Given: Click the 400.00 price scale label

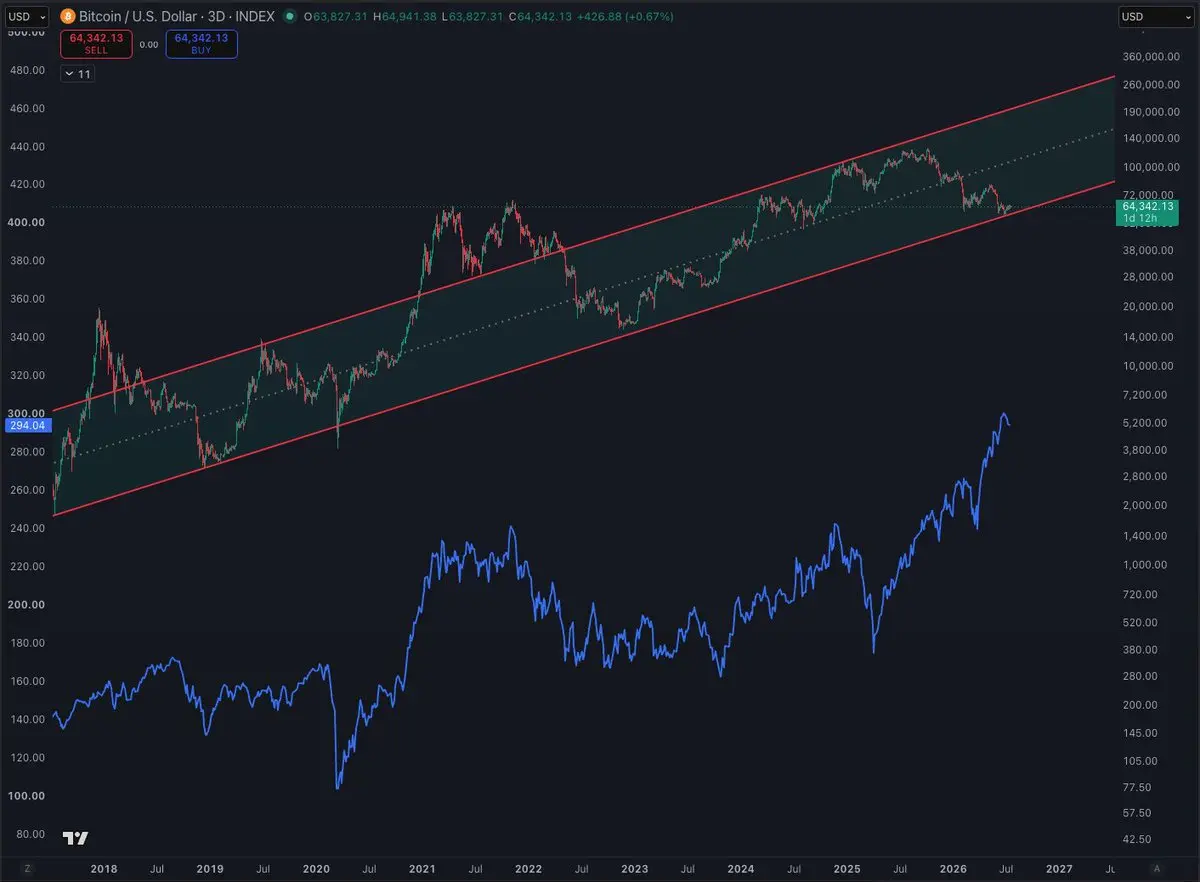Looking at the screenshot, I should click(x=24, y=222).
